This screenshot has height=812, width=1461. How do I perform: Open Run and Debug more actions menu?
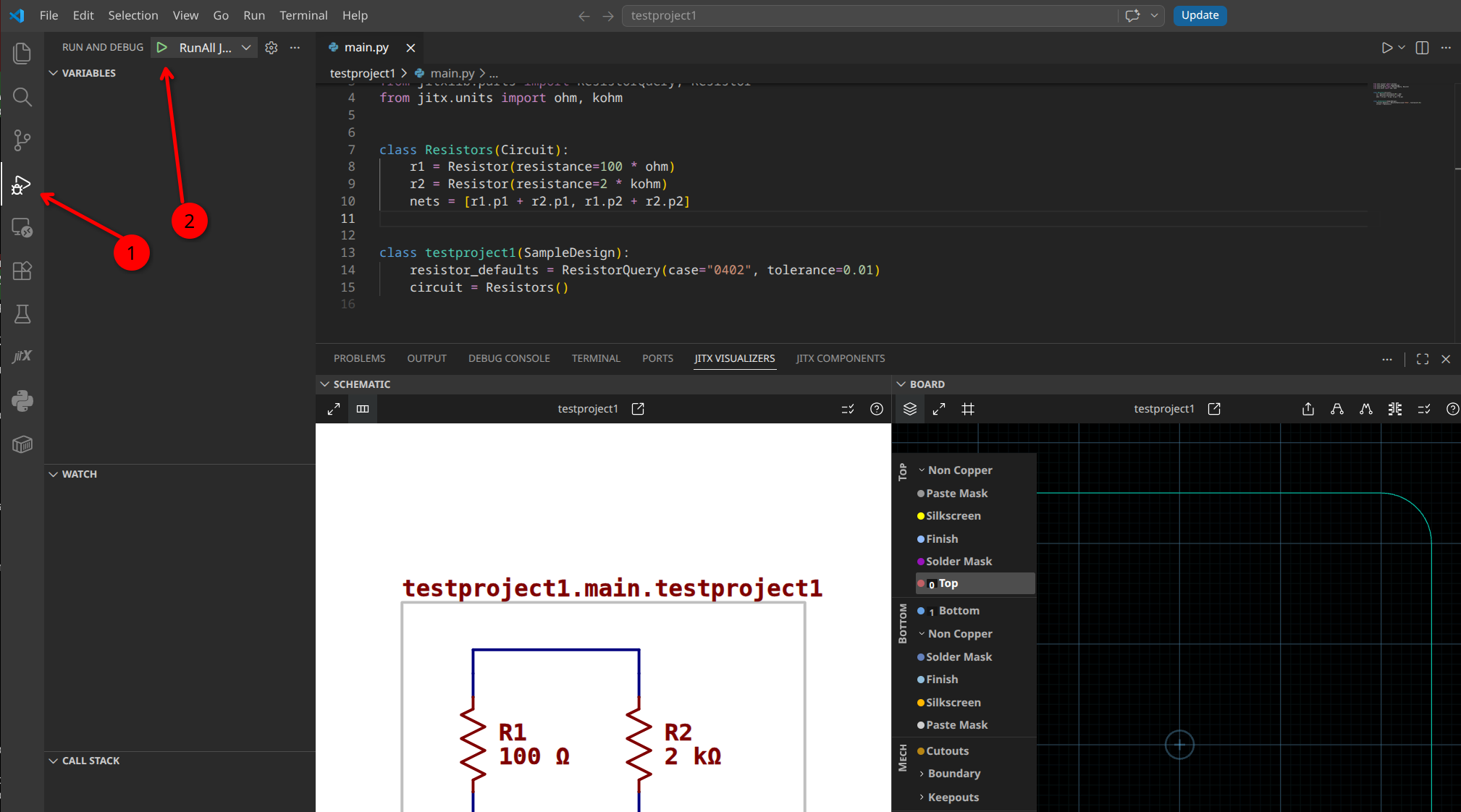(295, 47)
